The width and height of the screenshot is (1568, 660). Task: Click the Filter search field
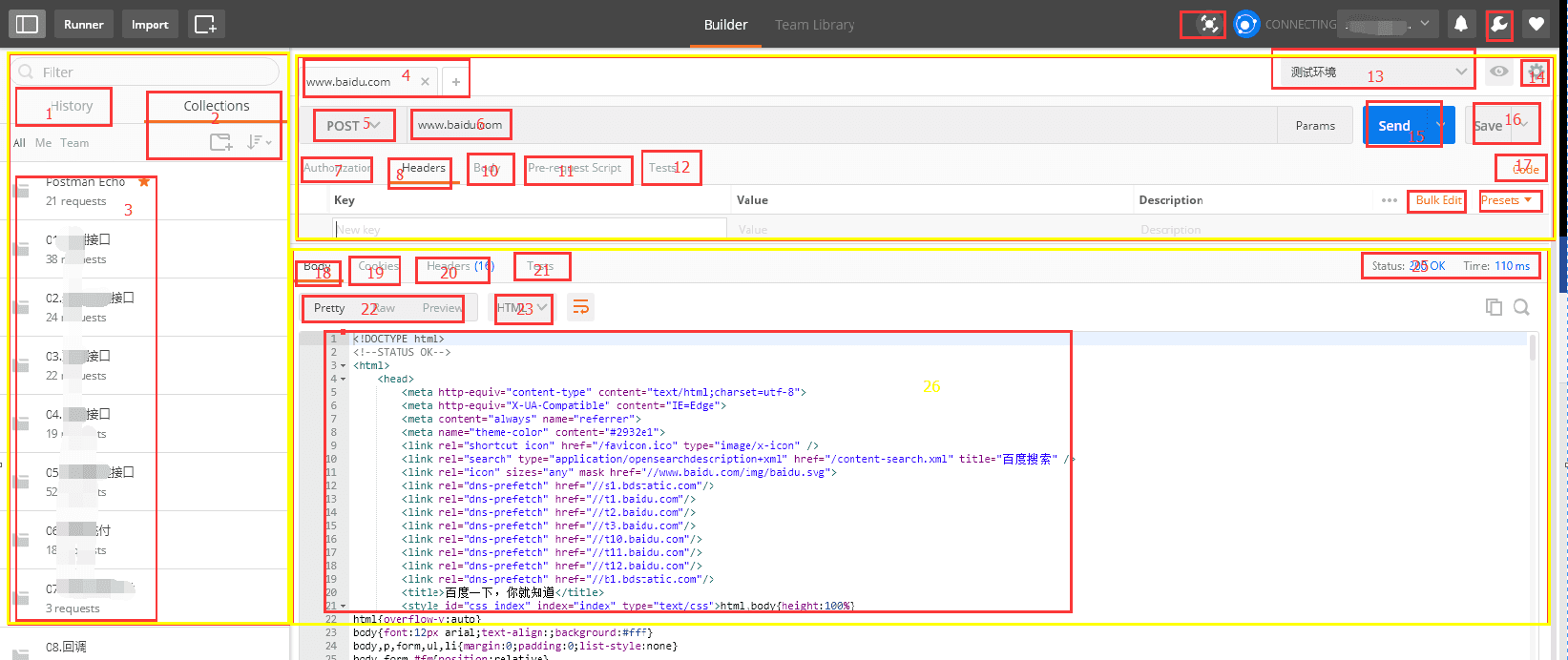[146, 72]
